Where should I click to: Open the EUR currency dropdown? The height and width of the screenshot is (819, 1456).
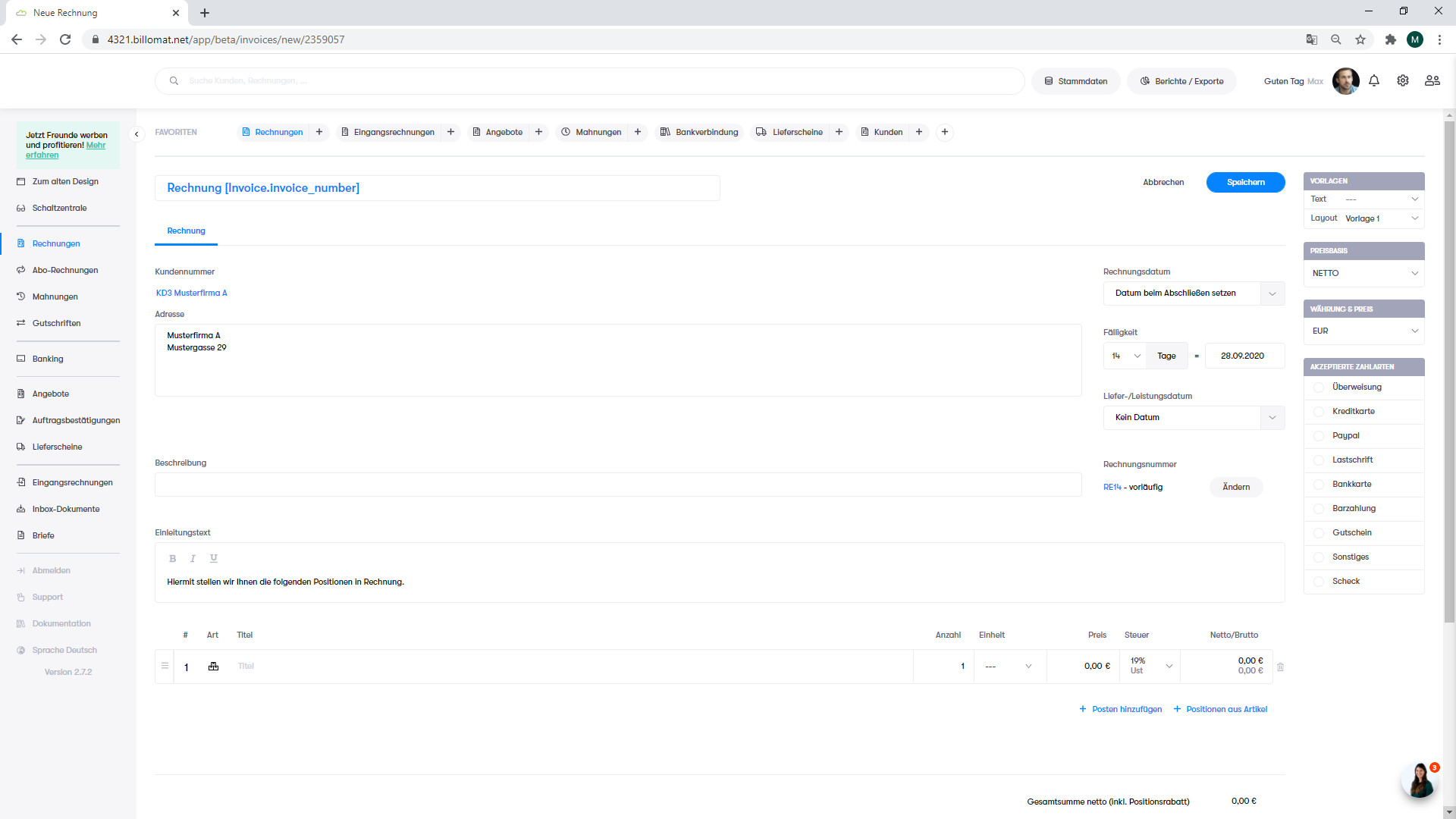(x=1363, y=331)
